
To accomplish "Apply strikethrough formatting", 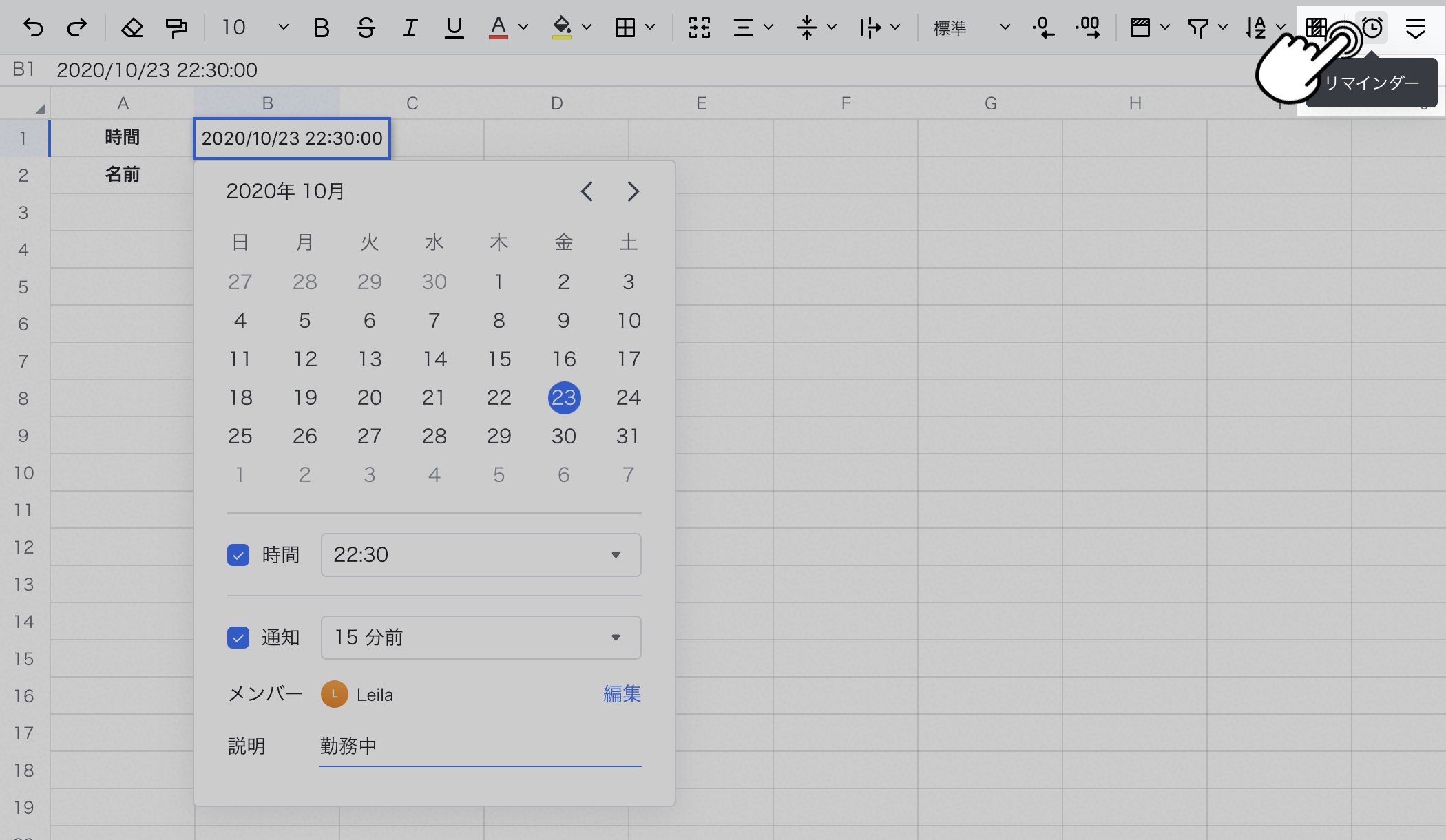I will tap(366, 28).
